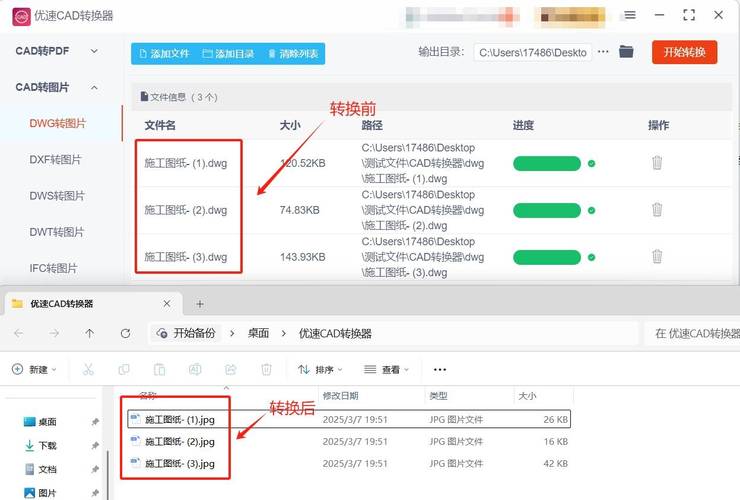Collapse the CAD转图片 section chevron

[x=94, y=87]
